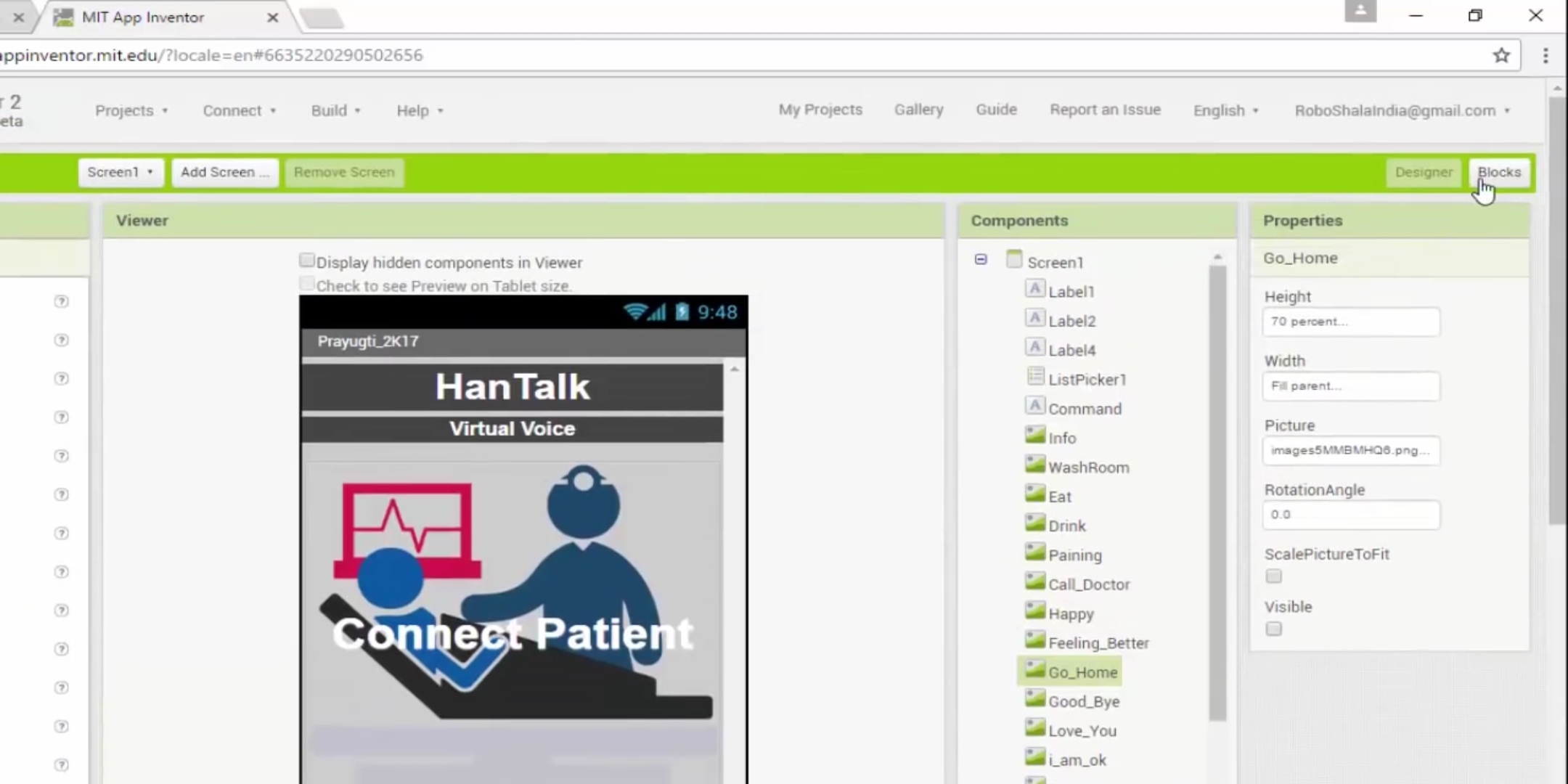Viewport: 1568px width, 784px height.
Task: Click the Go_Home component icon
Action: [1033, 670]
